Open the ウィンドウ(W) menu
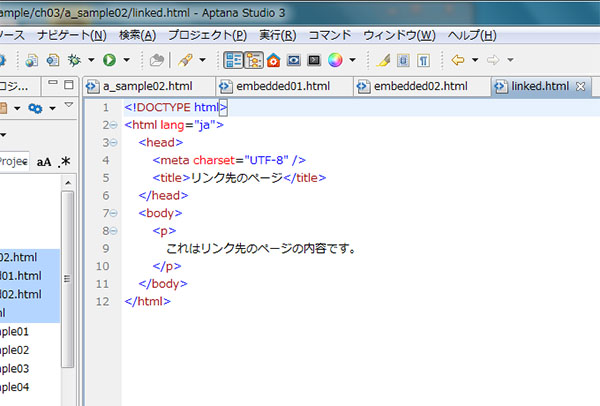Viewport: 600px width, 406px height. pos(399,36)
